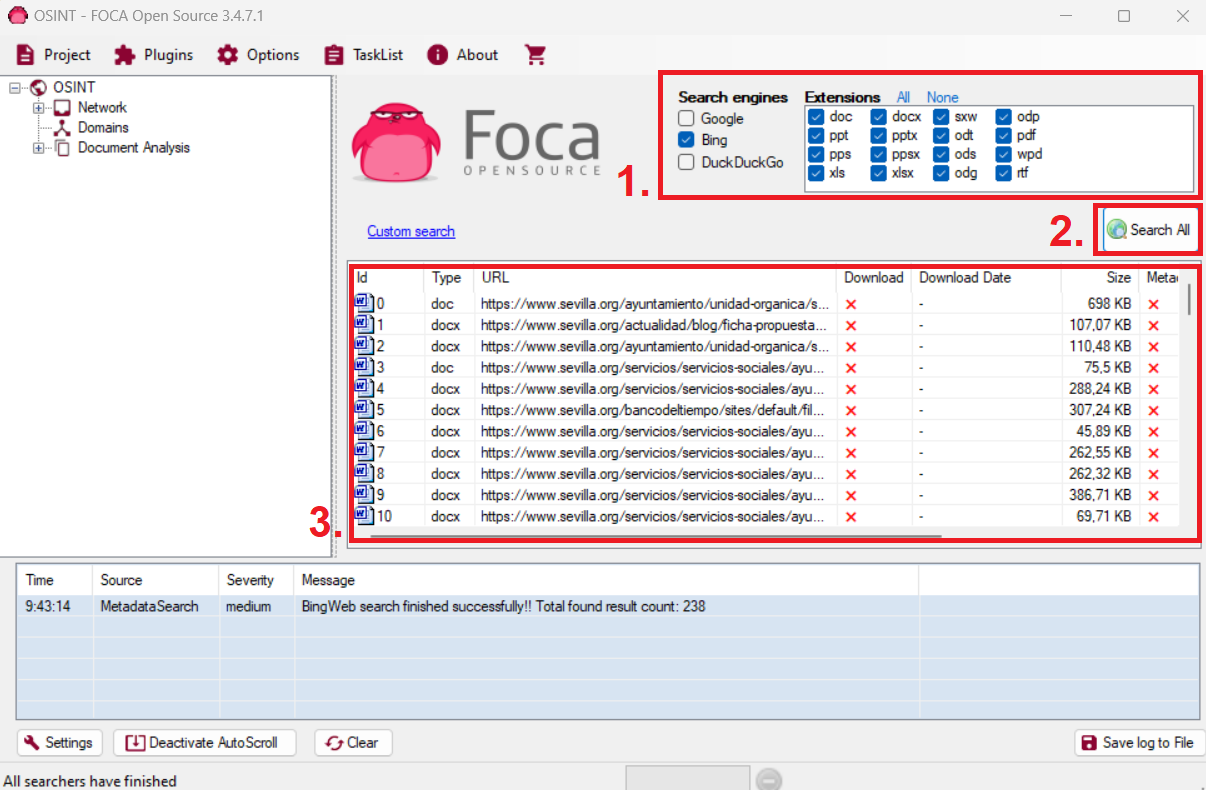Click the Search All button
Image resolution: width=1206 pixels, height=790 pixels.
click(1149, 230)
